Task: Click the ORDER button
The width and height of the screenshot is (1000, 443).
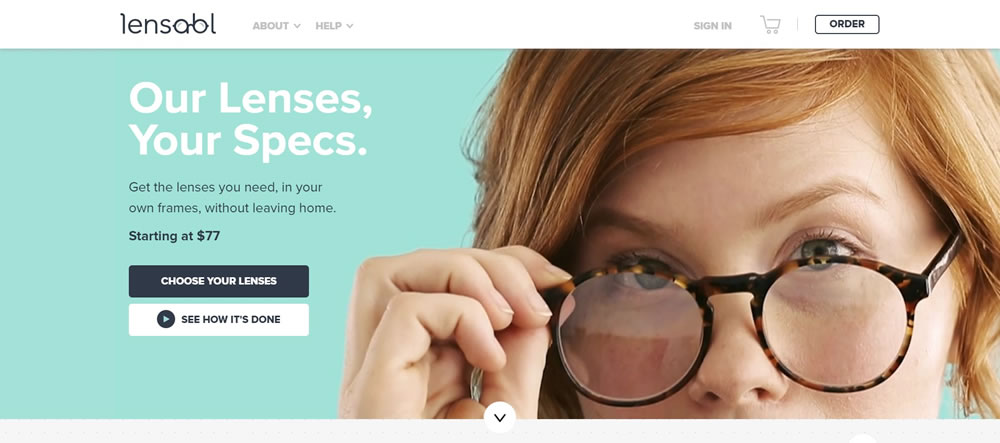Action: pos(847,24)
